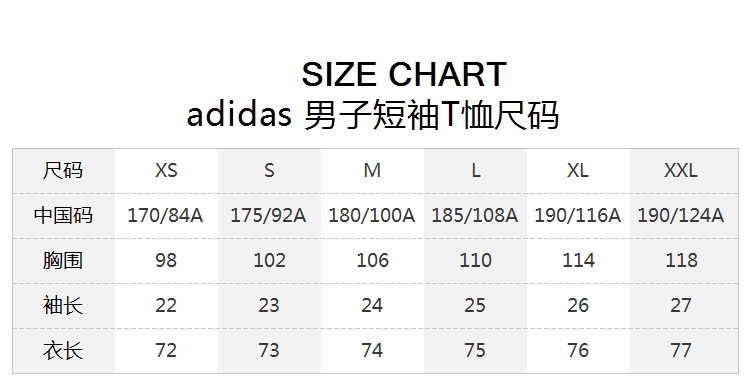Click the 中国码 row label
This screenshot has height=385, width=750.
[x=63, y=215]
